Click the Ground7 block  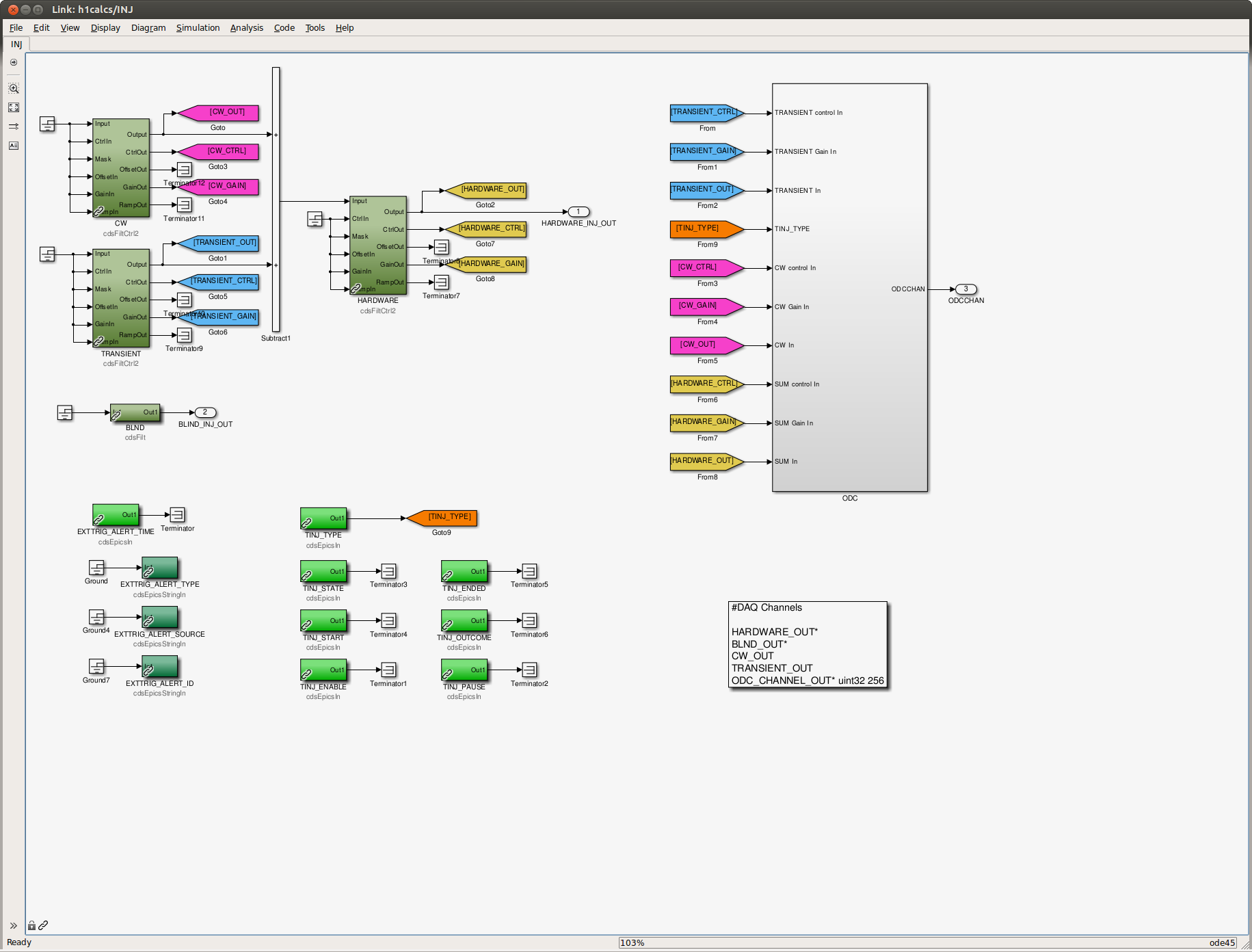[x=96, y=667]
